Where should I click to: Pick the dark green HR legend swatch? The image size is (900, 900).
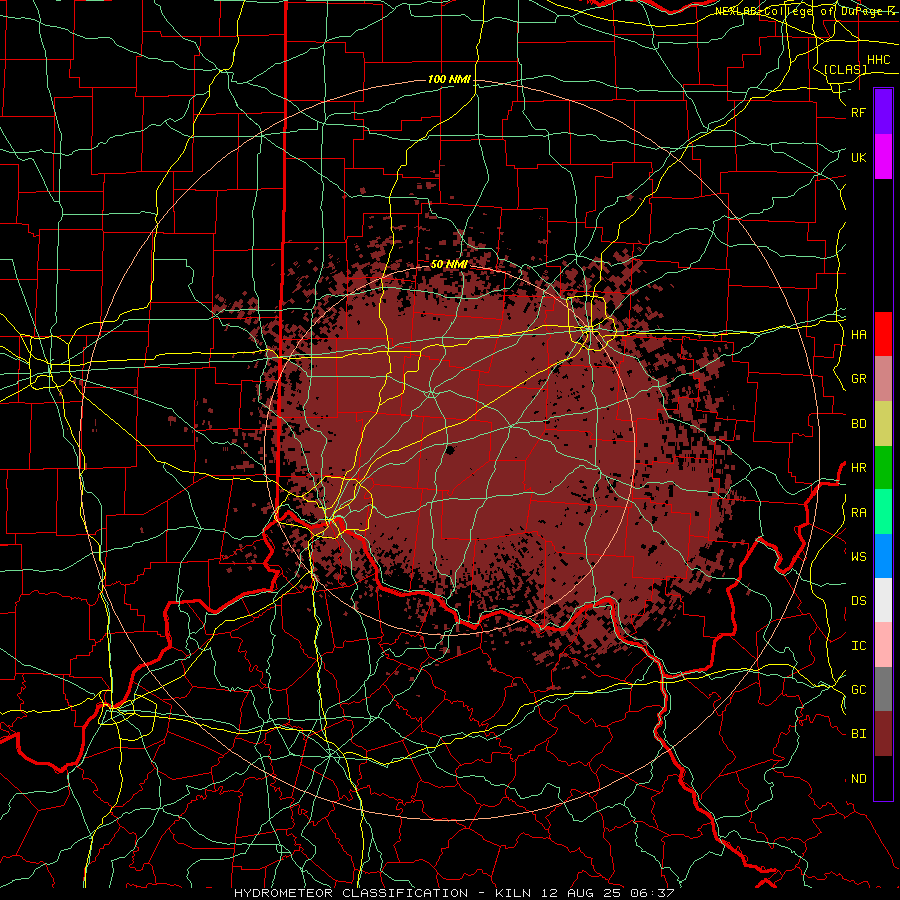click(883, 468)
